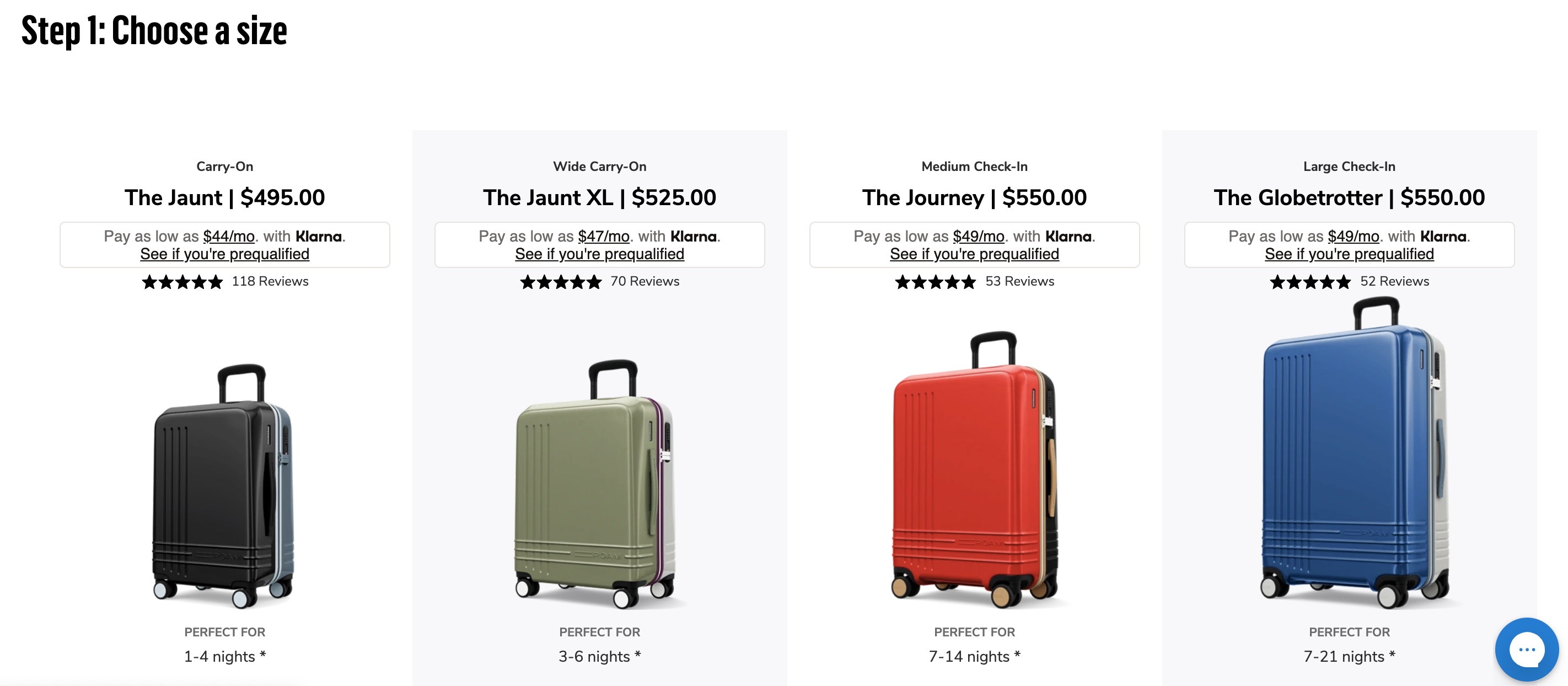
Task: Click the Jaunt five-star rating icons
Action: coord(182,282)
